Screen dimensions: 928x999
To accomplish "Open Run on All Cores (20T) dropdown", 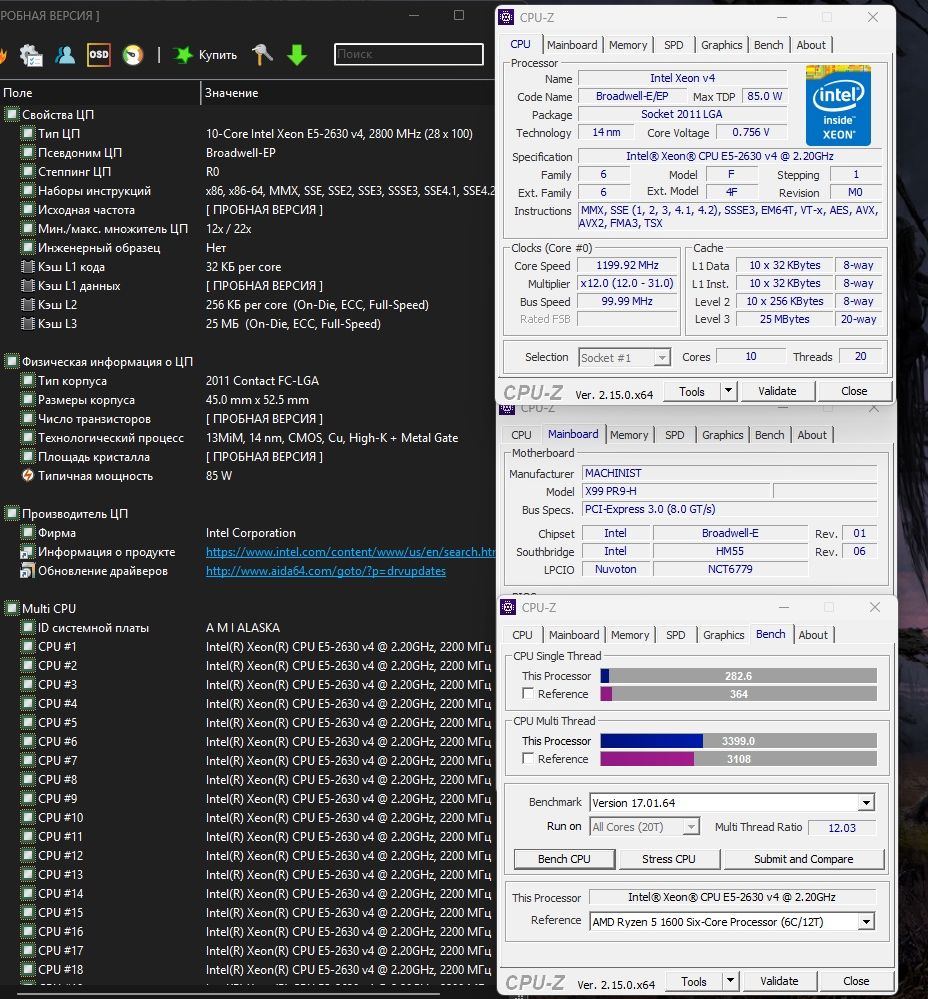I will [691, 827].
